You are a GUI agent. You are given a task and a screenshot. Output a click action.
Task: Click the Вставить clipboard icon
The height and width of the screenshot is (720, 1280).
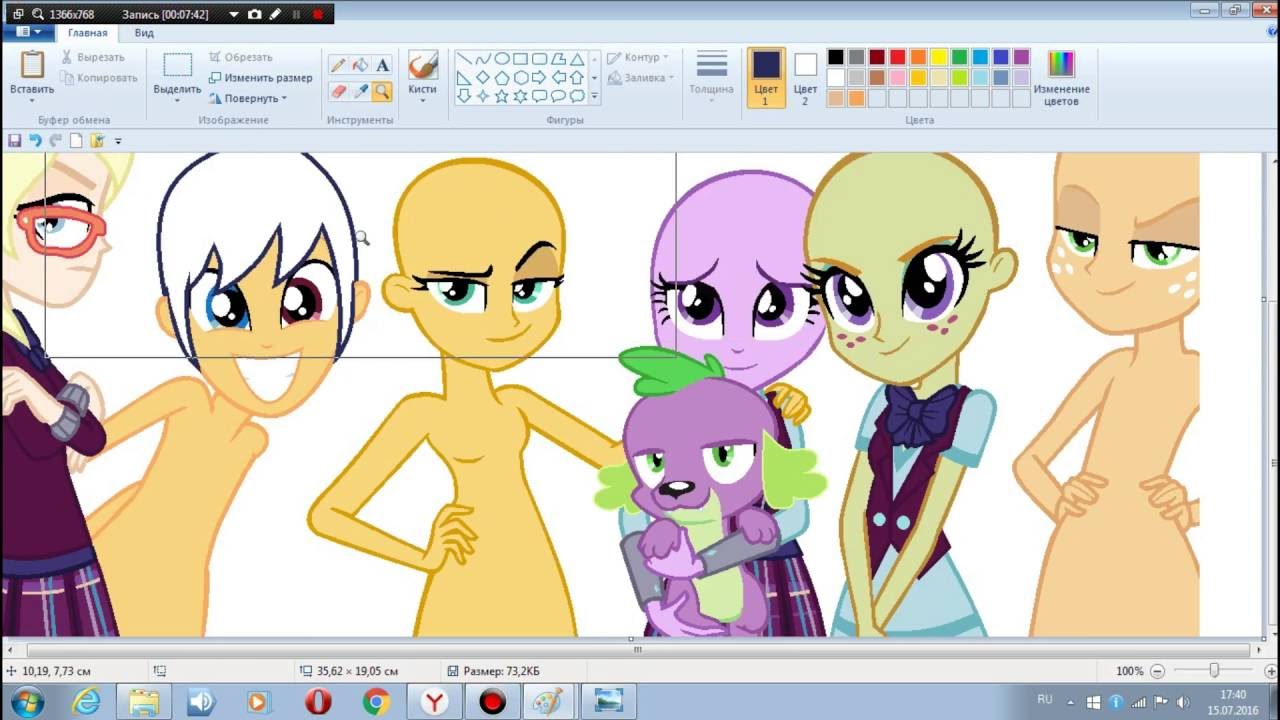[32, 64]
